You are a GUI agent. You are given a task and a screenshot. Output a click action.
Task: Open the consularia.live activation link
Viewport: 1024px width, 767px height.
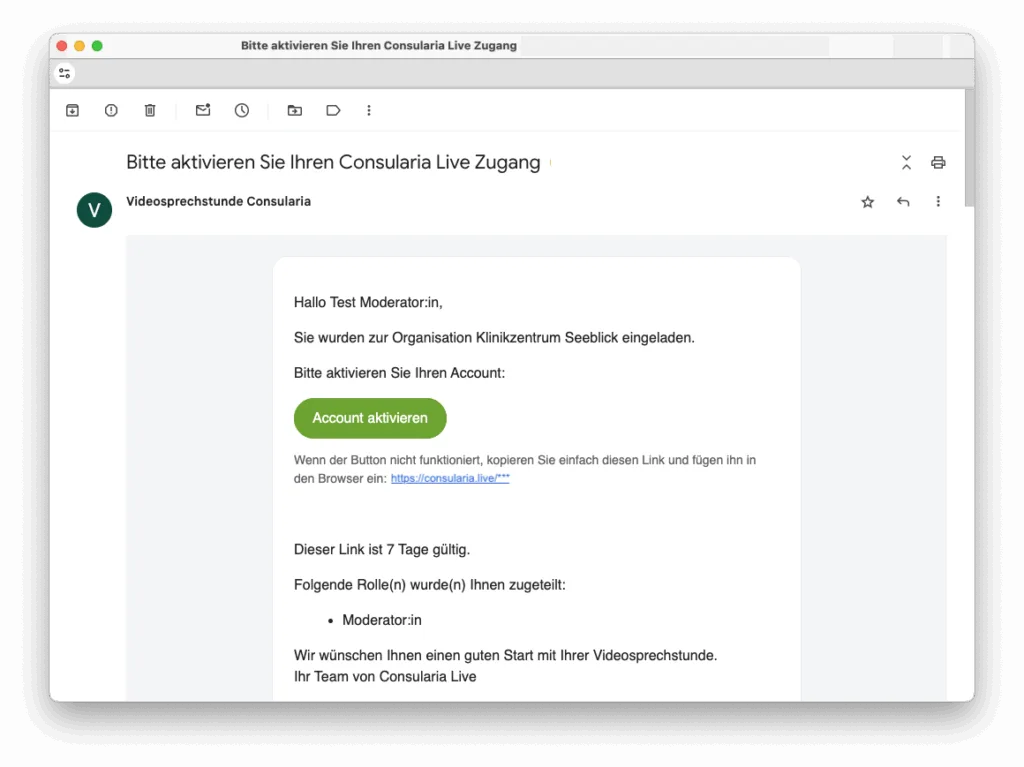450,479
